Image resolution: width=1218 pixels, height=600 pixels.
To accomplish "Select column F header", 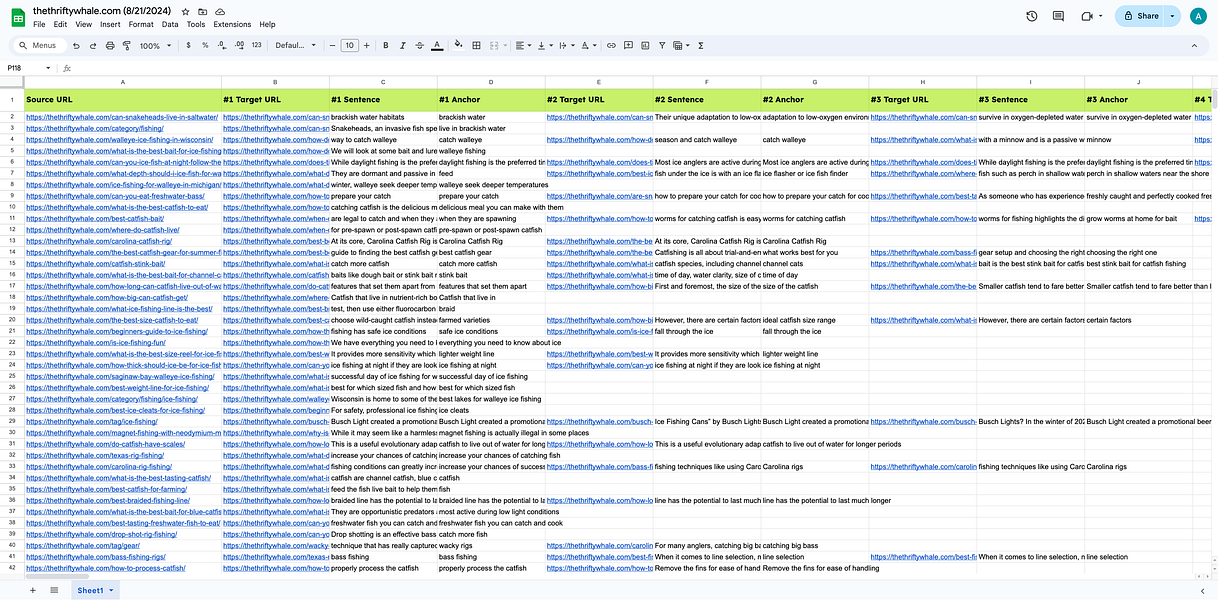I will click(x=706, y=81).
